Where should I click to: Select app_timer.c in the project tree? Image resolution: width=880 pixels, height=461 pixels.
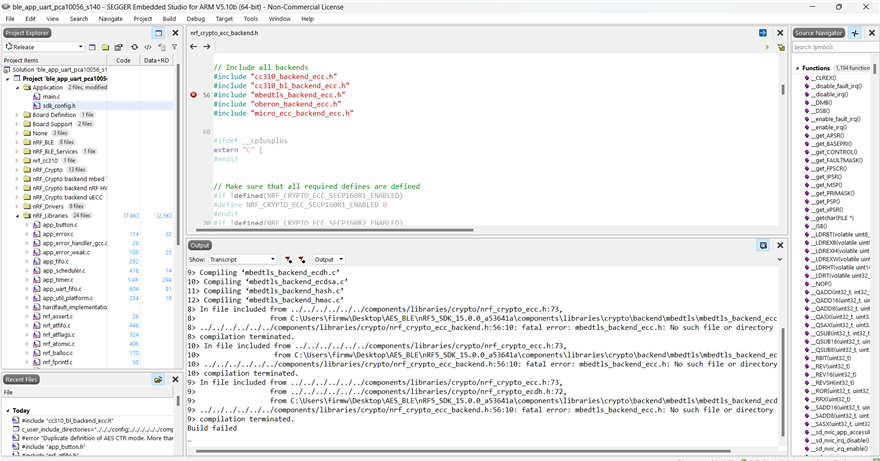point(58,280)
